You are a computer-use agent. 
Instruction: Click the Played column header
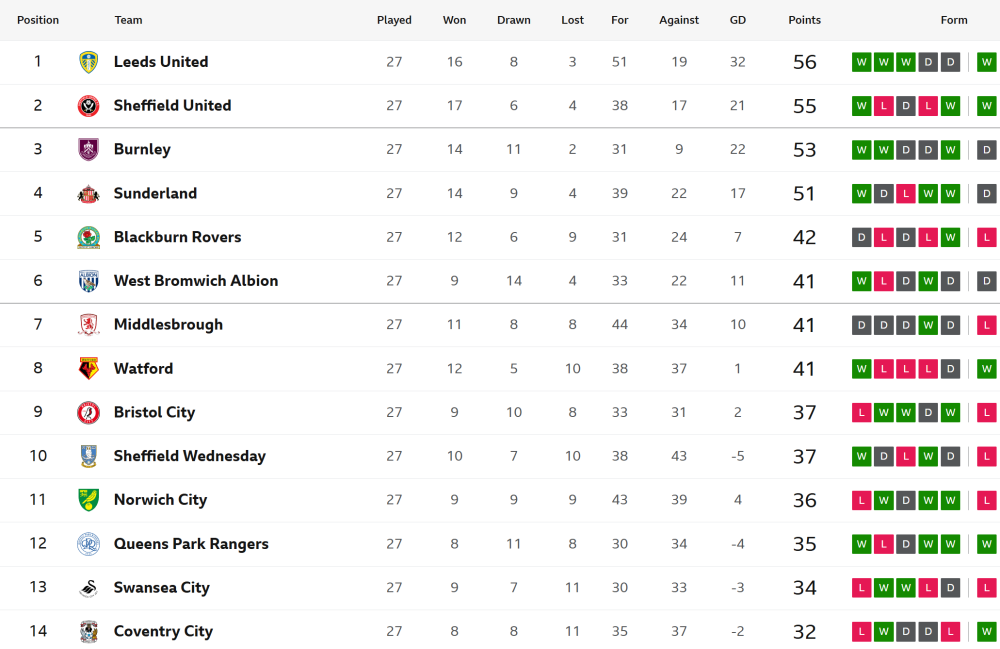[x=394, y=20]
